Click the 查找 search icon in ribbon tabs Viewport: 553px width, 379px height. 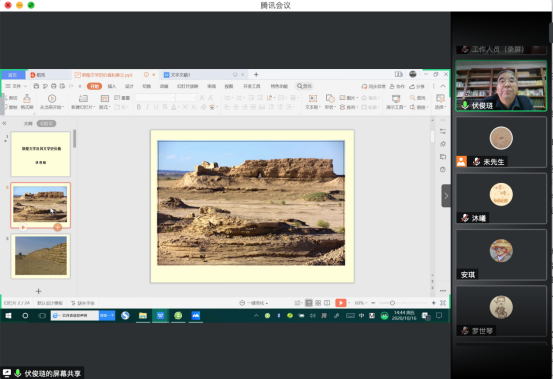tap(304, 86)
